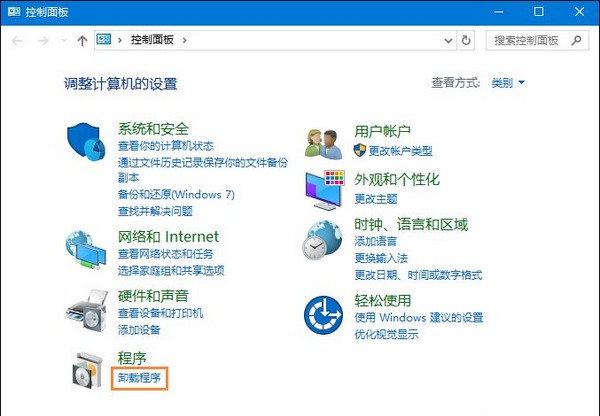Expand the address bar history dropdown
This screenshot has width=600, height=416.
click(x=448, y=40)
